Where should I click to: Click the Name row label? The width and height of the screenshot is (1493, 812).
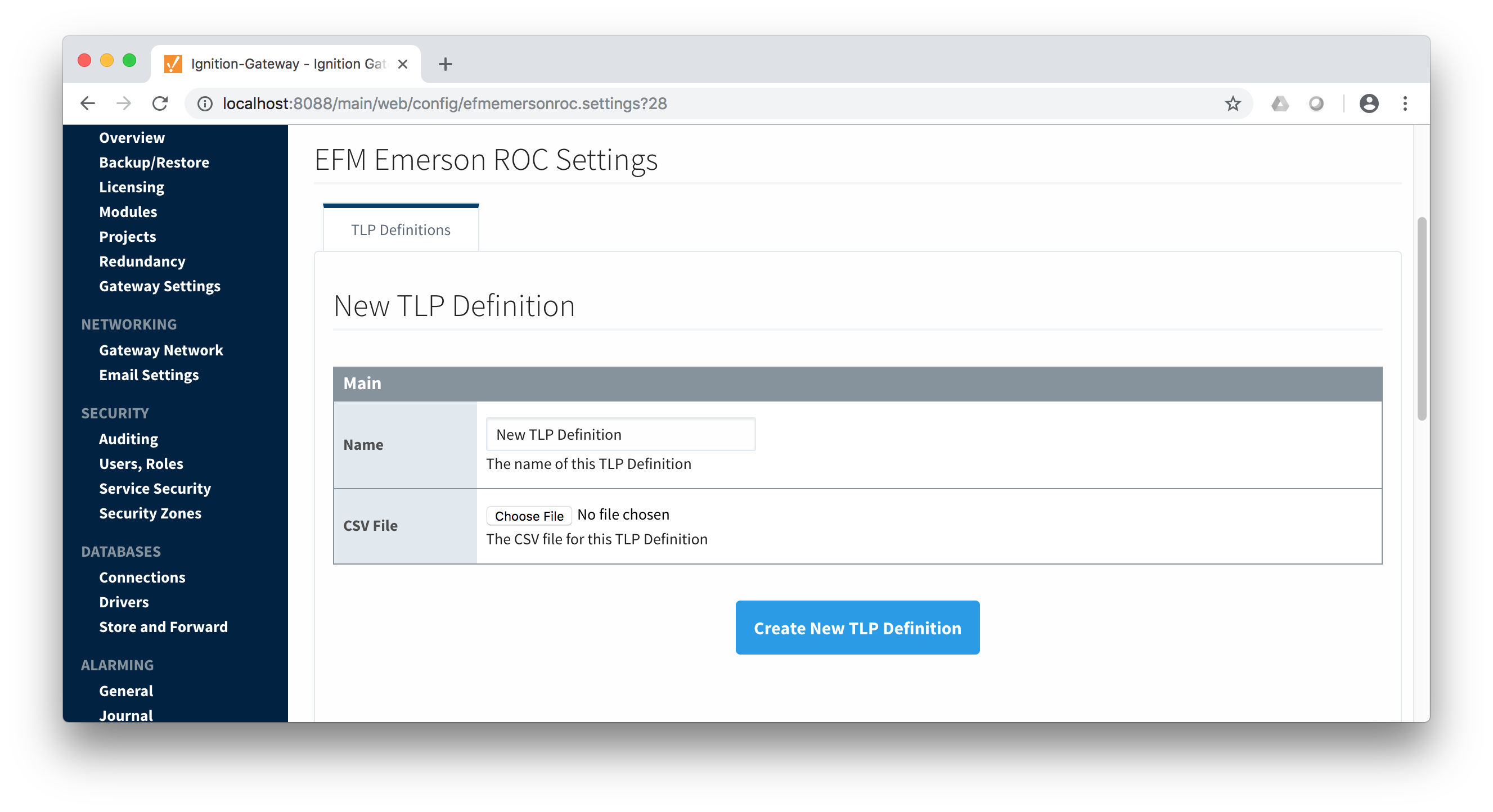(363, 444)
